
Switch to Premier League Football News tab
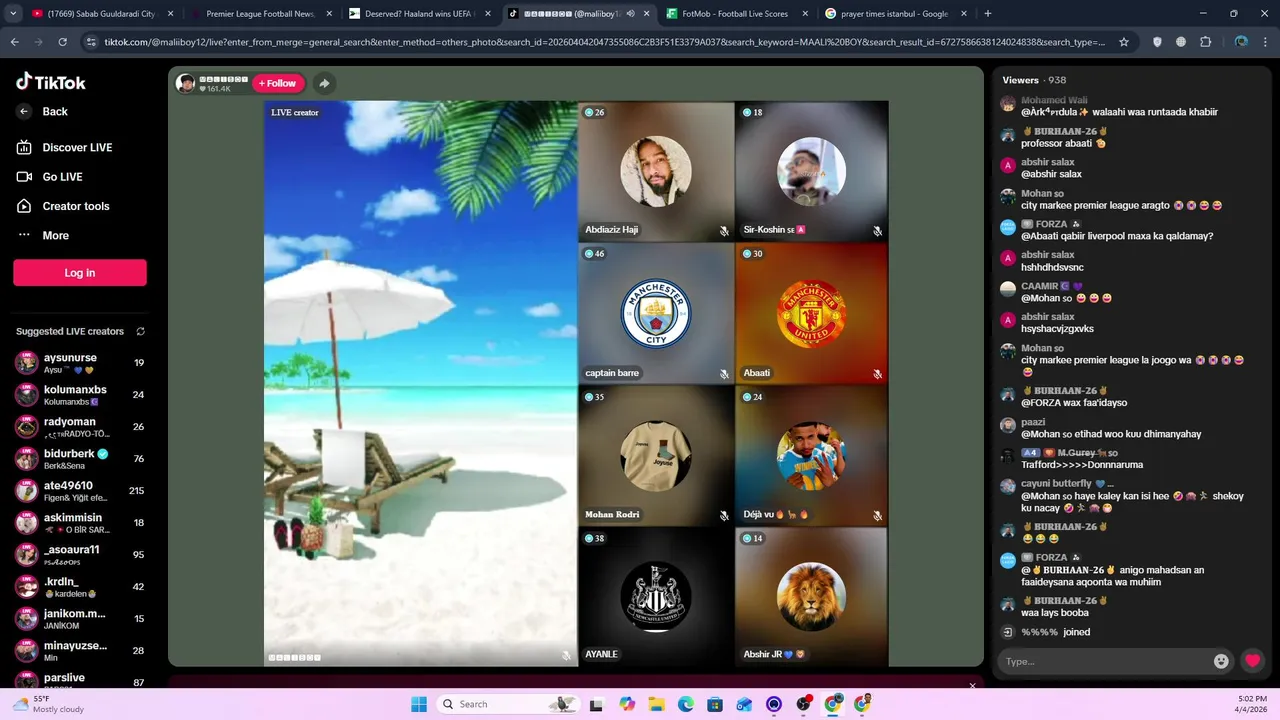260,14
